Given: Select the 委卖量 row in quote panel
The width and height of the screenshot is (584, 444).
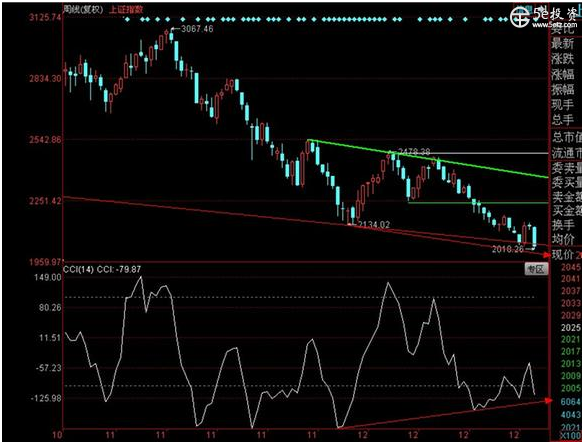Looking at the screenshot, I should (x=566, y=168).
